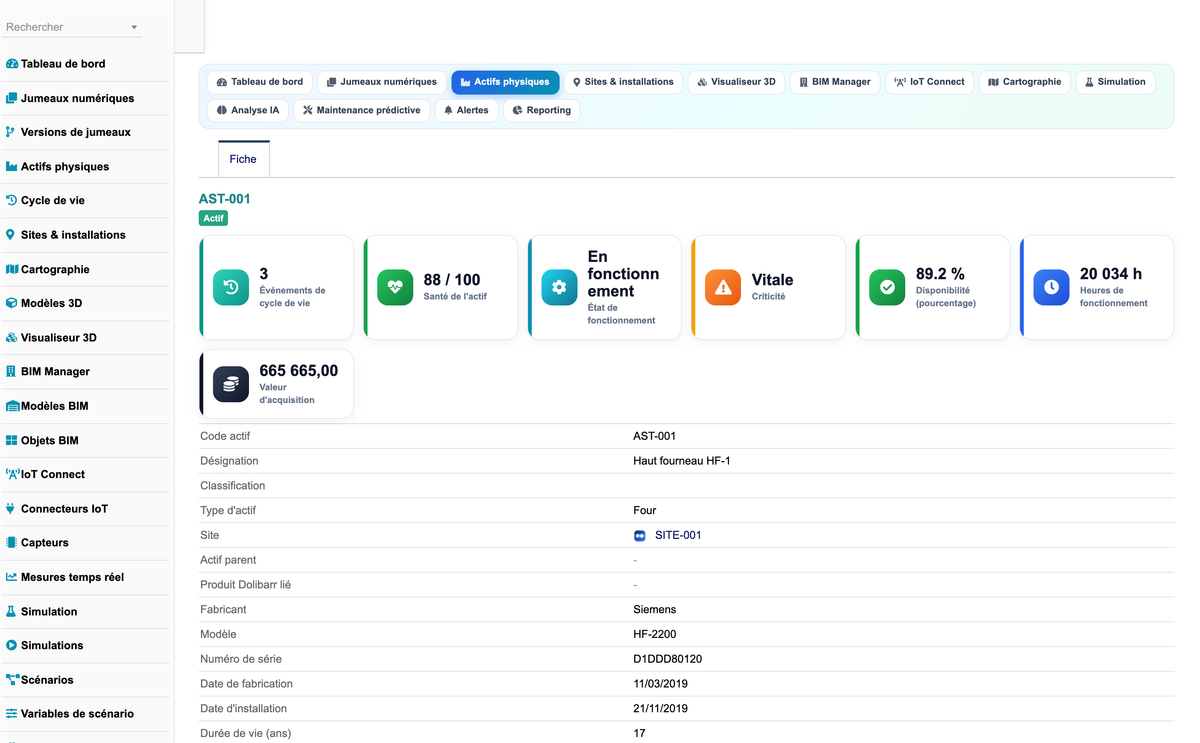Viewport: 1200px width, 743px height.
Task: Open Reporting navigation item
Action: point(542,110)
